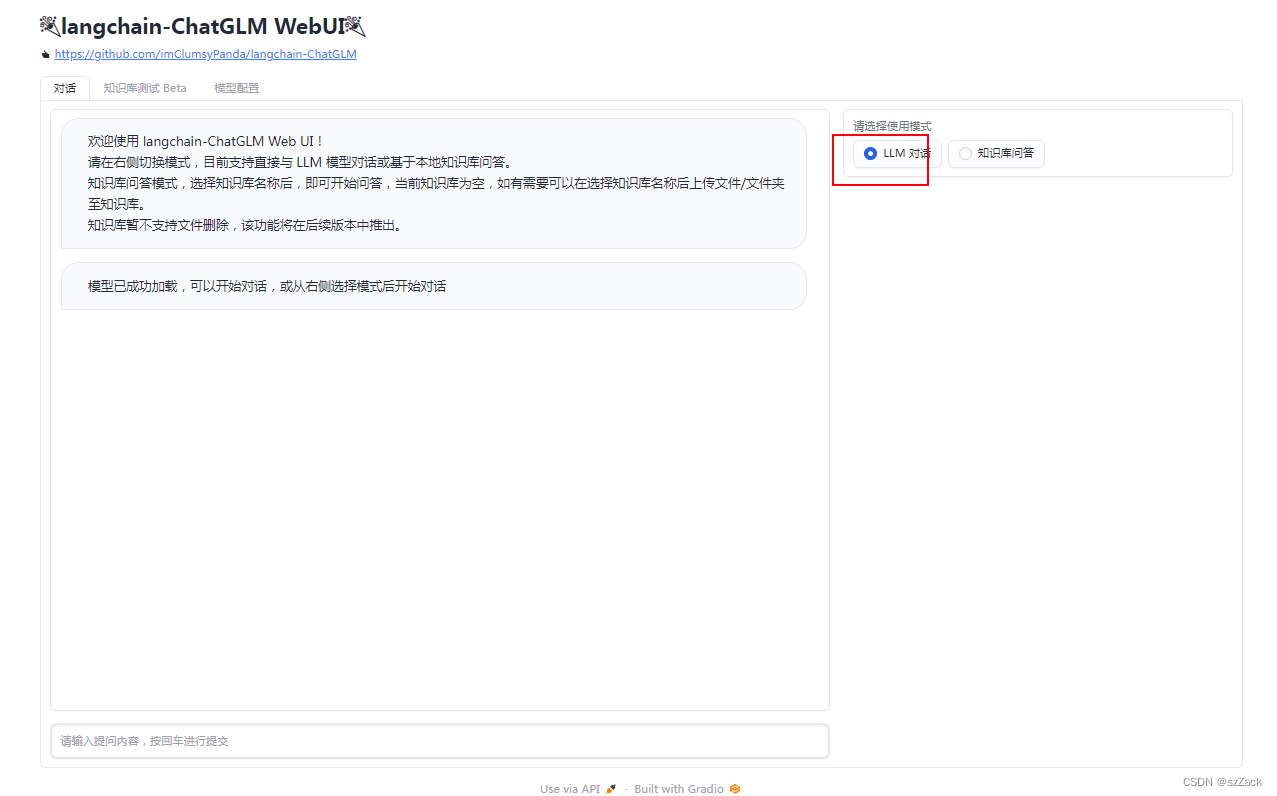This screenshot has width=1277, height=796.
Task: Click the 欢迎使用 langchain-ChatGLM welcome message
Action: (x=434, y=183)
